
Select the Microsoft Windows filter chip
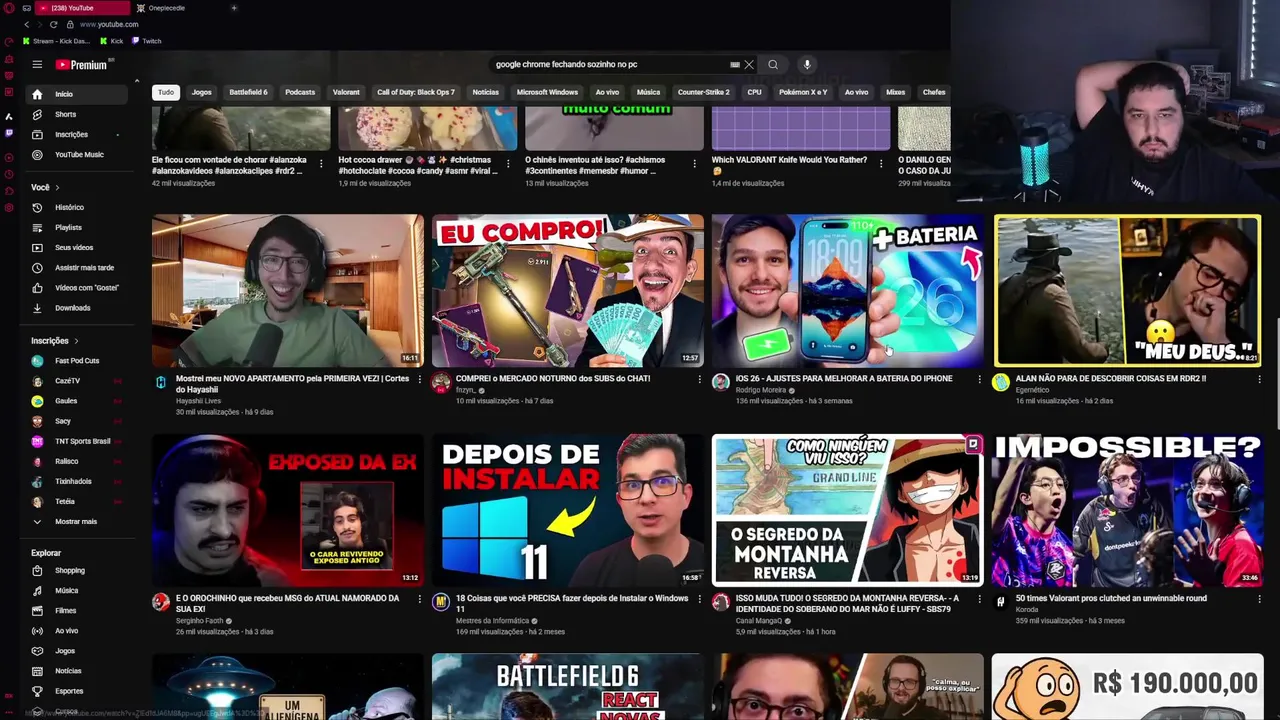547,92
